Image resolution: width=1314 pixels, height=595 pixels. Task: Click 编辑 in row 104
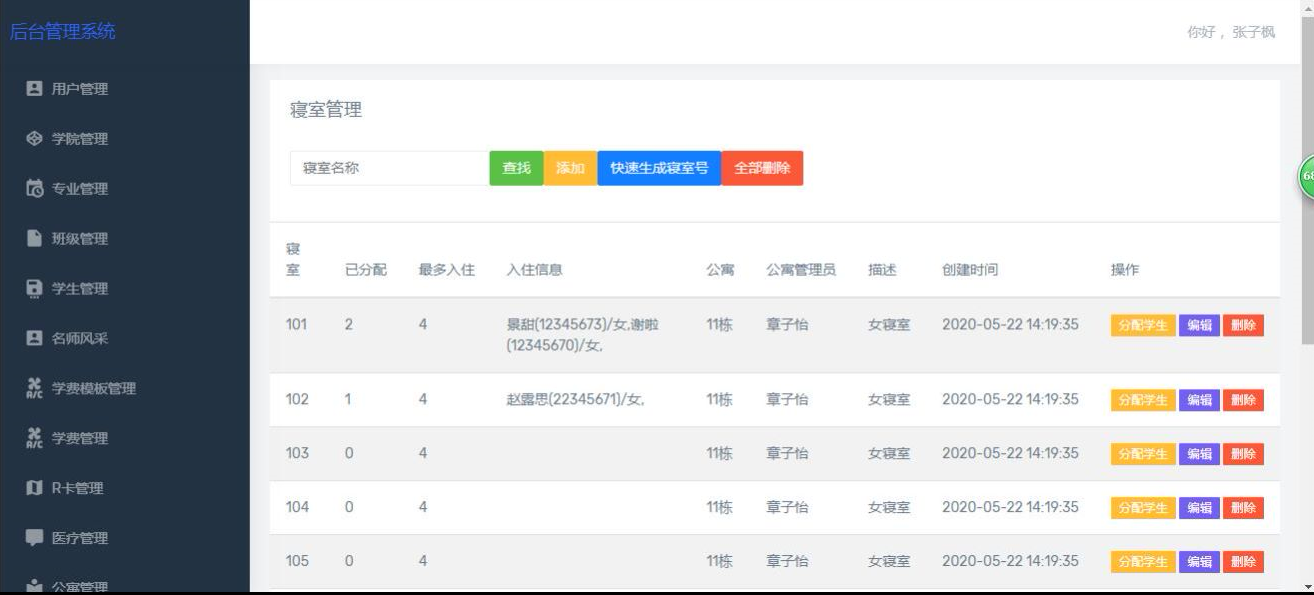click(1199, 508)
